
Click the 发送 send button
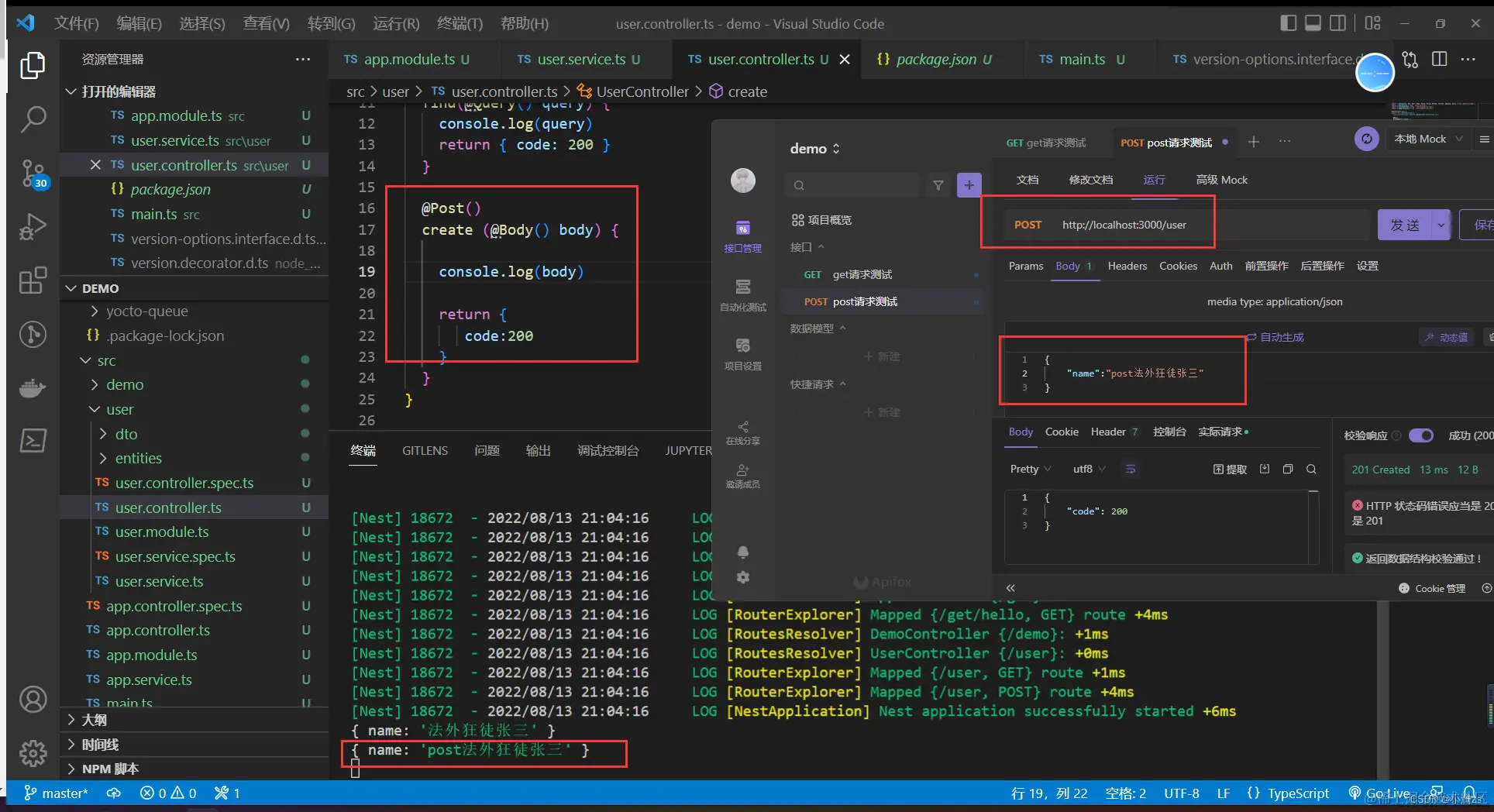tap(1405, 225)
